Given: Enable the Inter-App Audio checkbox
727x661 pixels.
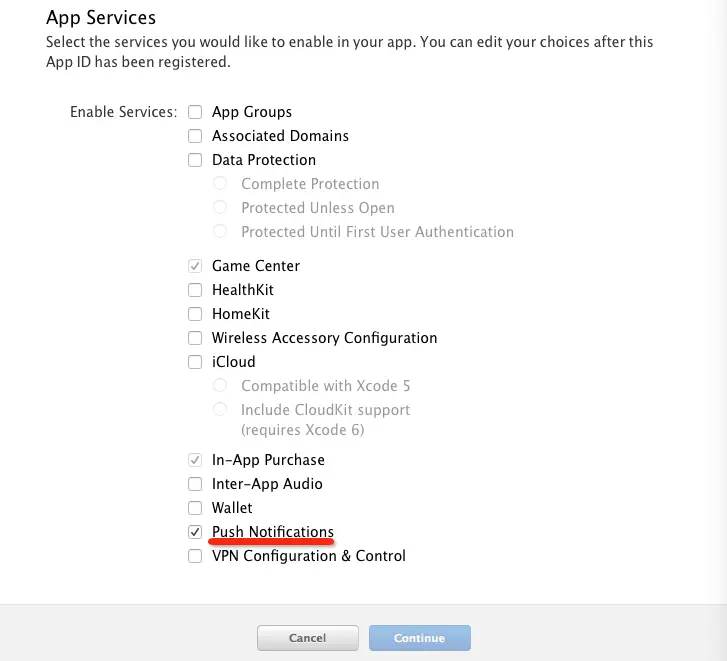Looking at the screenshot, I should [x=195, y=484].
